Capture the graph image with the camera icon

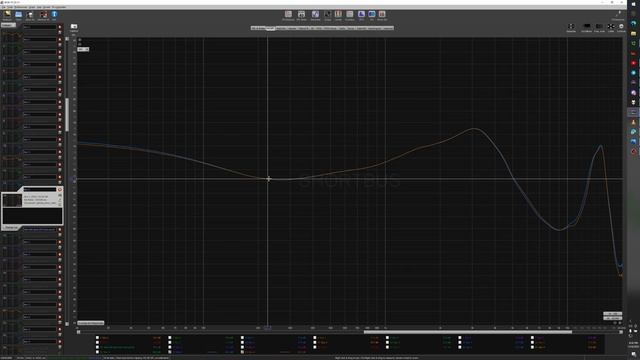click(x=74, y=28)
